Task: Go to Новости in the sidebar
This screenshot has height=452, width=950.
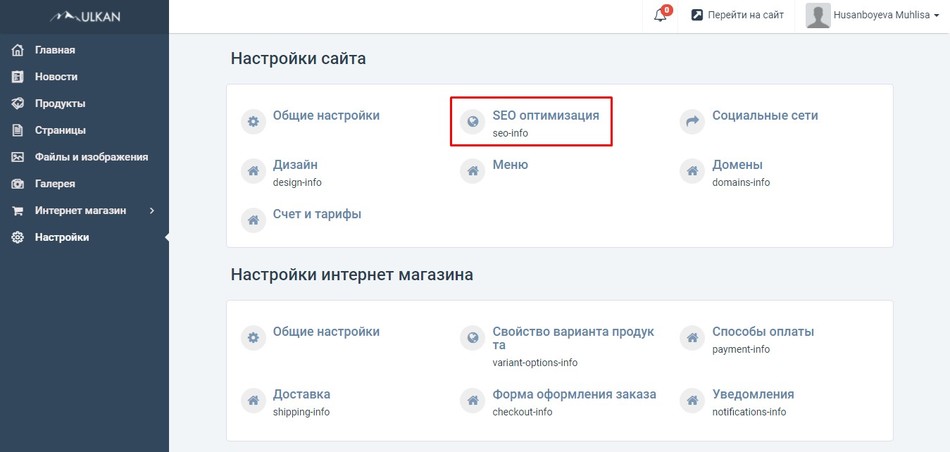Action: (x=56, y=77)
